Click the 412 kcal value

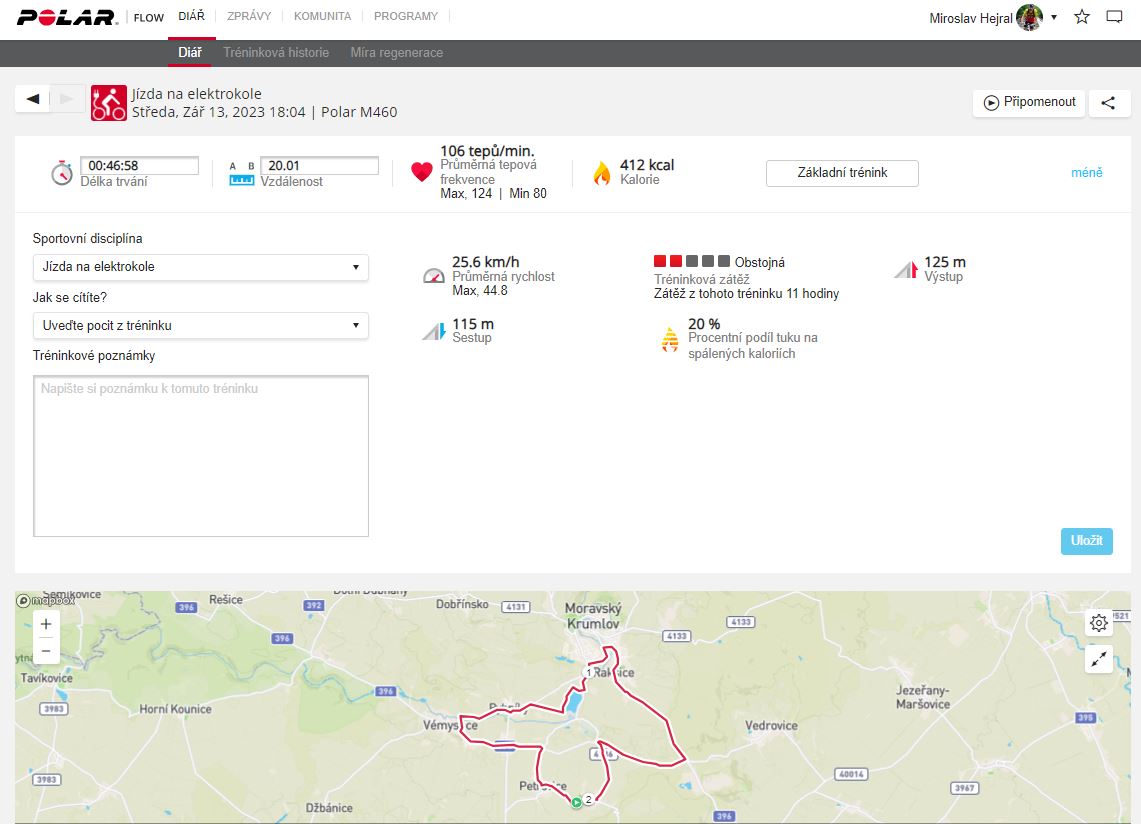coord(647,165)
